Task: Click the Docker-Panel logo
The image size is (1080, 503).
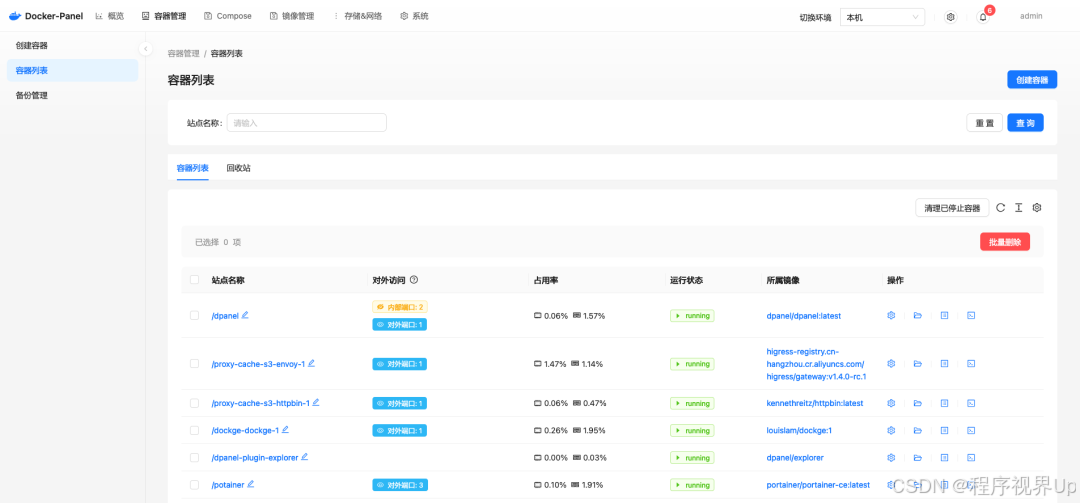Action: click(x=45, y=16)
